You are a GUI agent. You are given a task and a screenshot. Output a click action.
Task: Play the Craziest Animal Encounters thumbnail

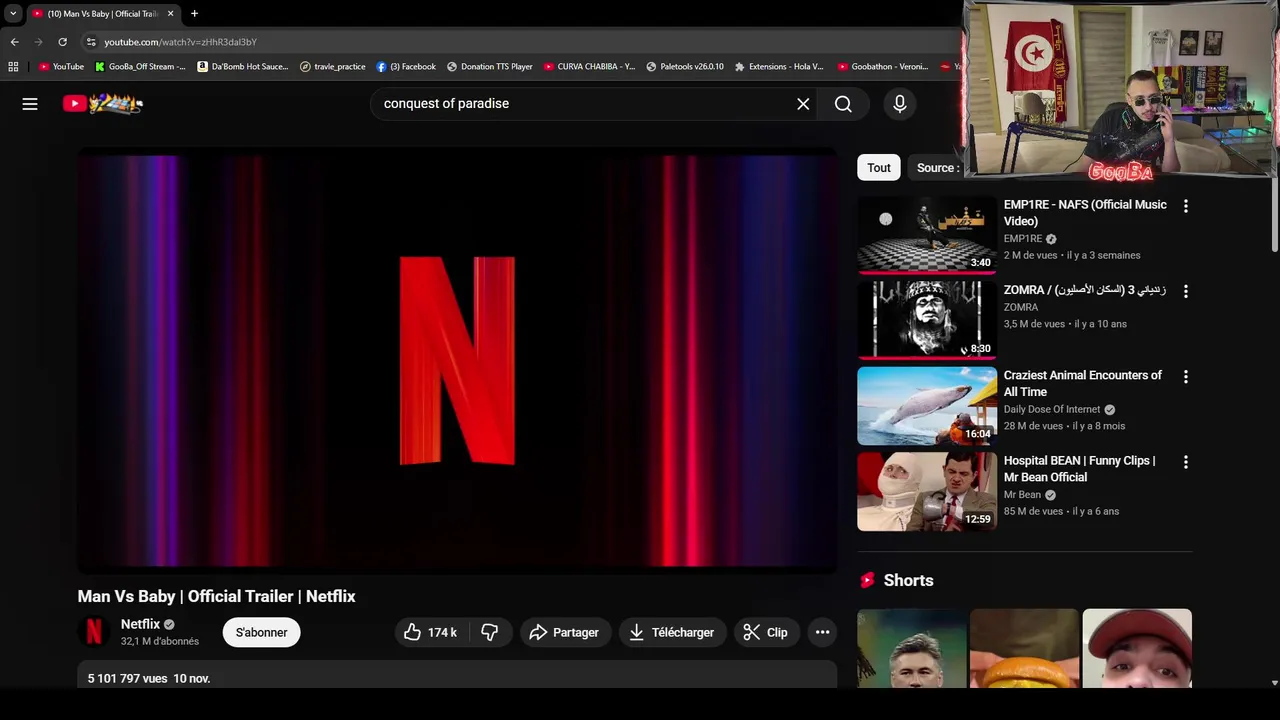[x=927, y=406]
